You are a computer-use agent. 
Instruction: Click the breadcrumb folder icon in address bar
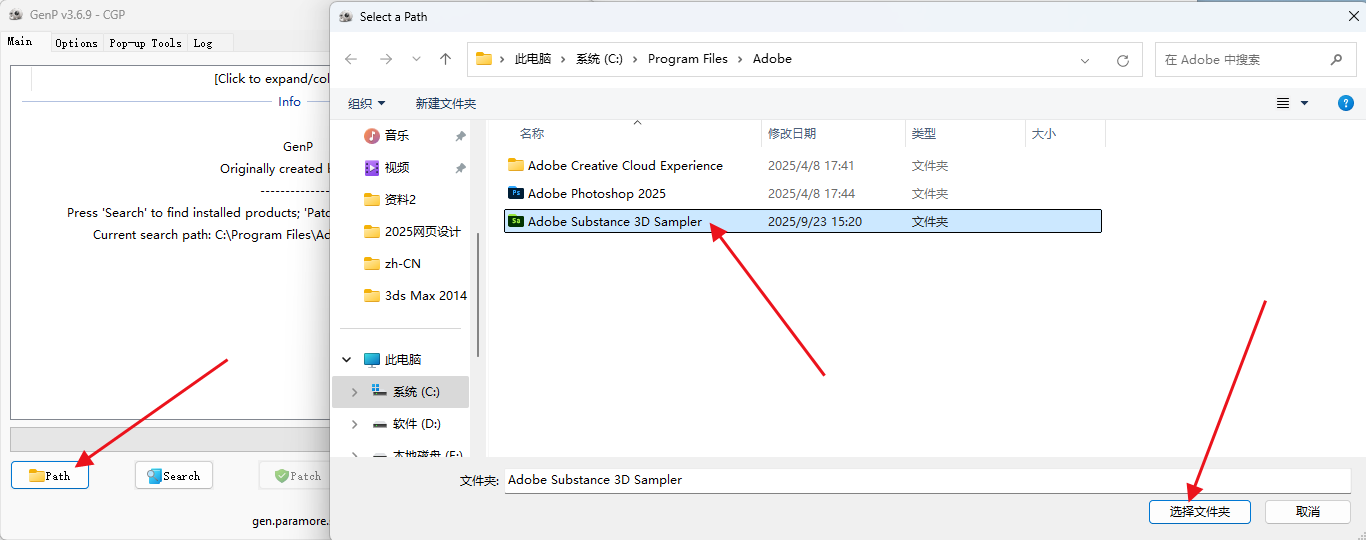(484, 59)
